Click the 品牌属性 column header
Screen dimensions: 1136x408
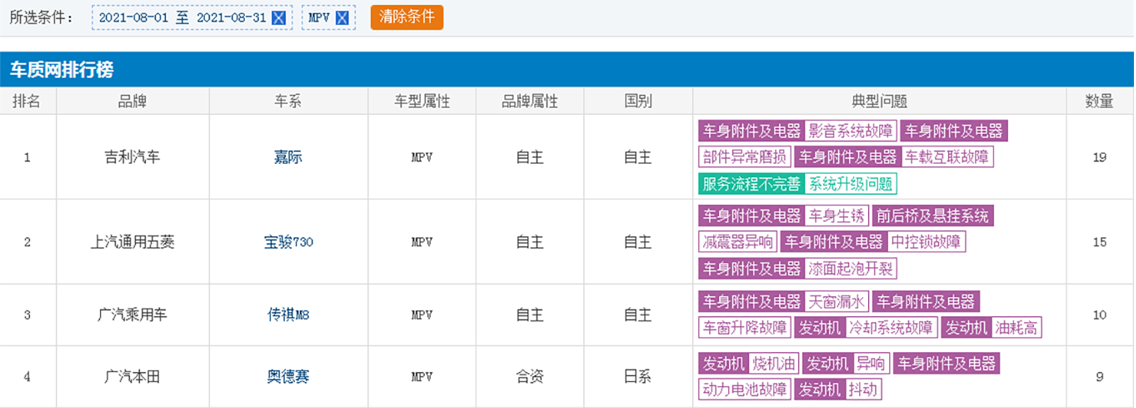(x=530, y=101)
